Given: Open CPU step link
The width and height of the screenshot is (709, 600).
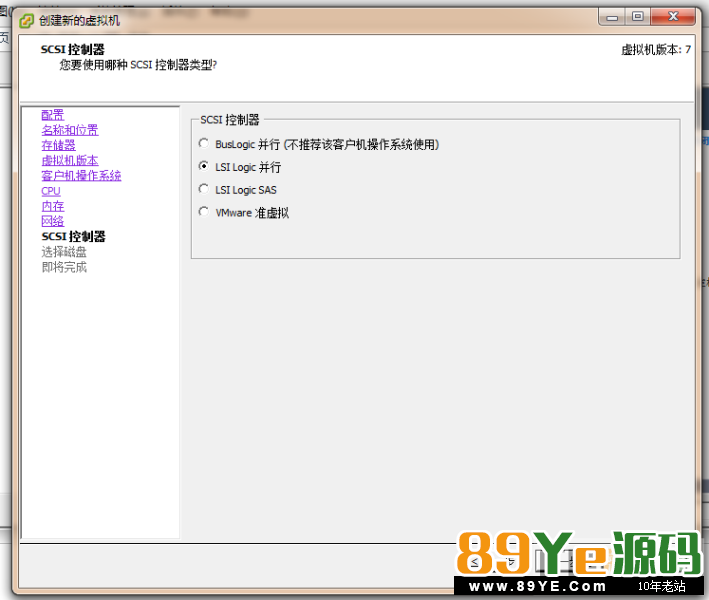Looking at the screenshot, I should coord(51,191).
